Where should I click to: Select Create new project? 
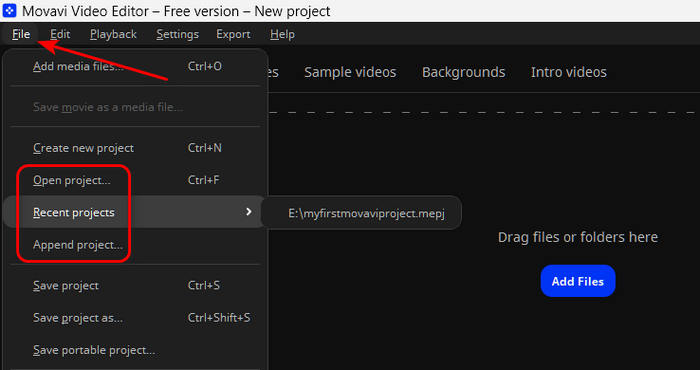[135, 148]
